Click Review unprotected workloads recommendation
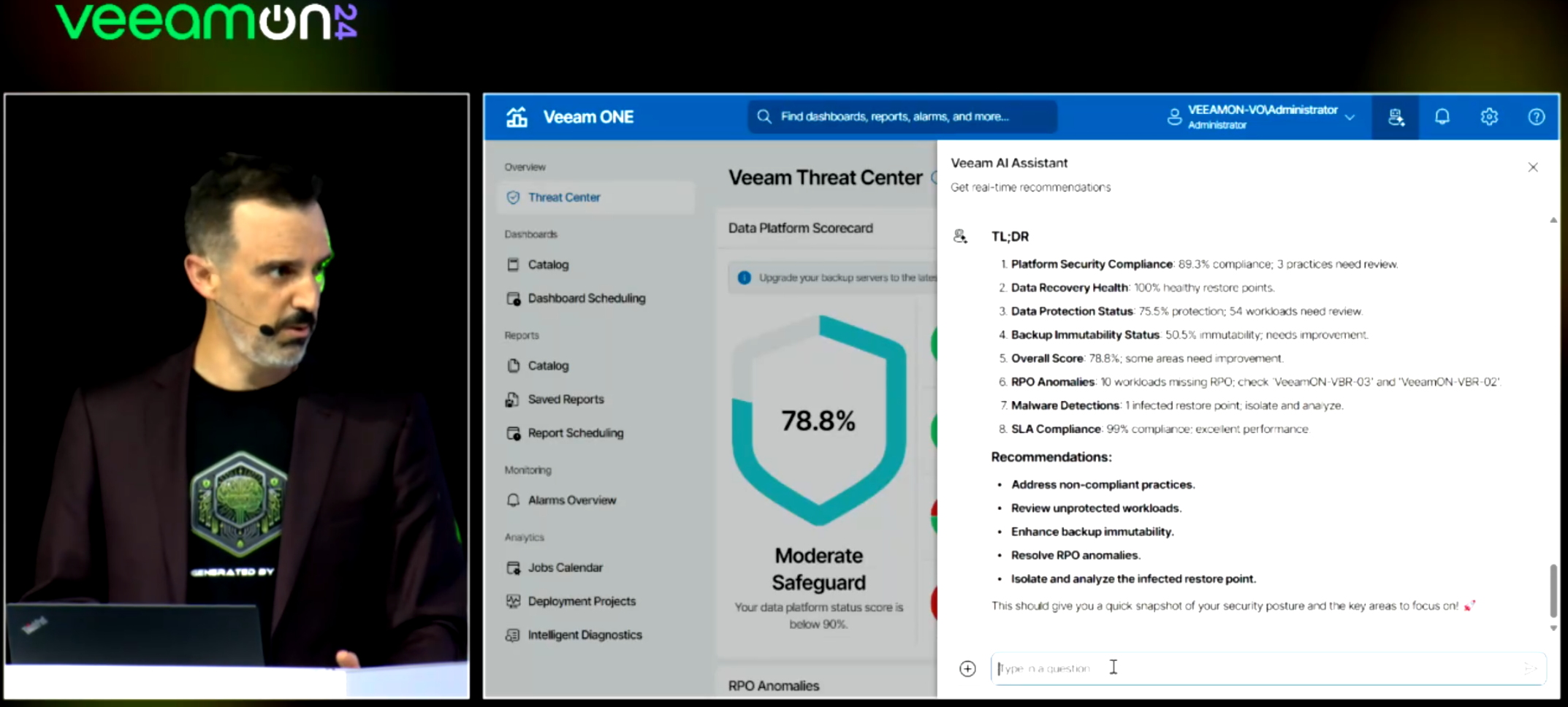Viewport: 1568px width, 707px height. pyautogui.click(x=1096, y=508)
